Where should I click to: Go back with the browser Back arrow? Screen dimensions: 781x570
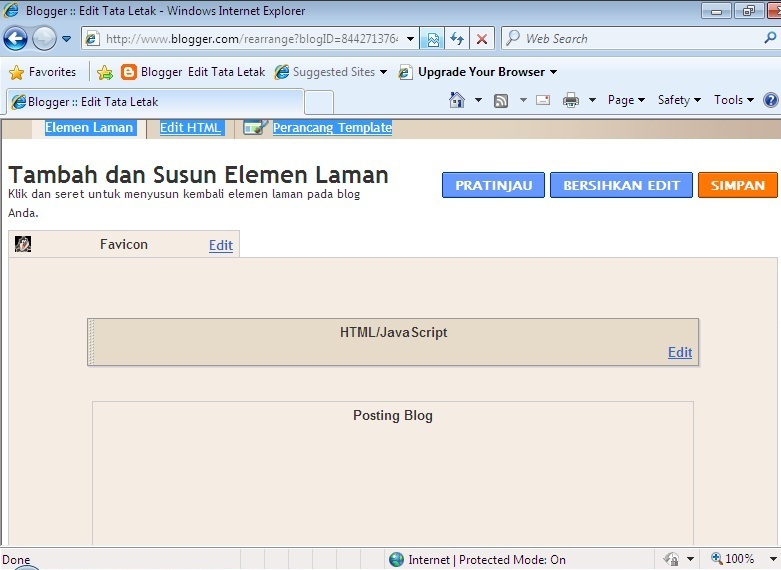[x=15, y=38]
